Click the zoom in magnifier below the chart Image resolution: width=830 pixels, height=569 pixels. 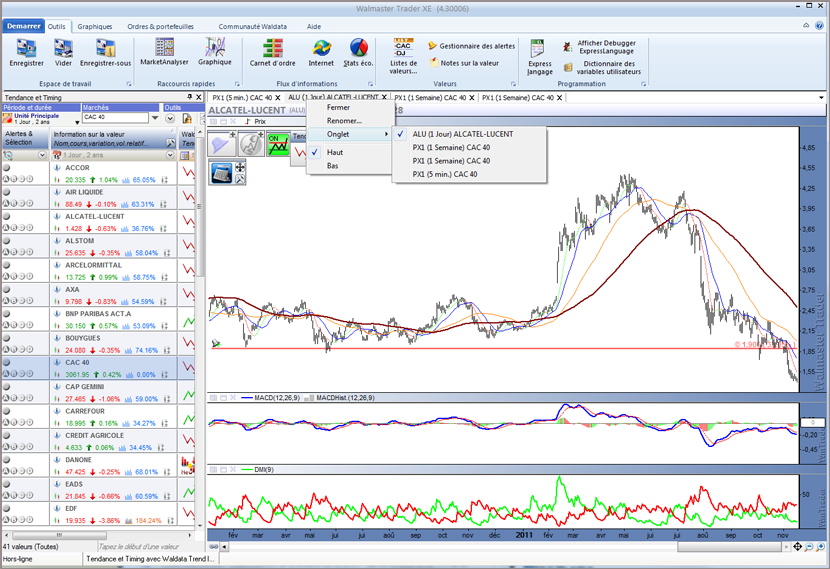(820, 547)
